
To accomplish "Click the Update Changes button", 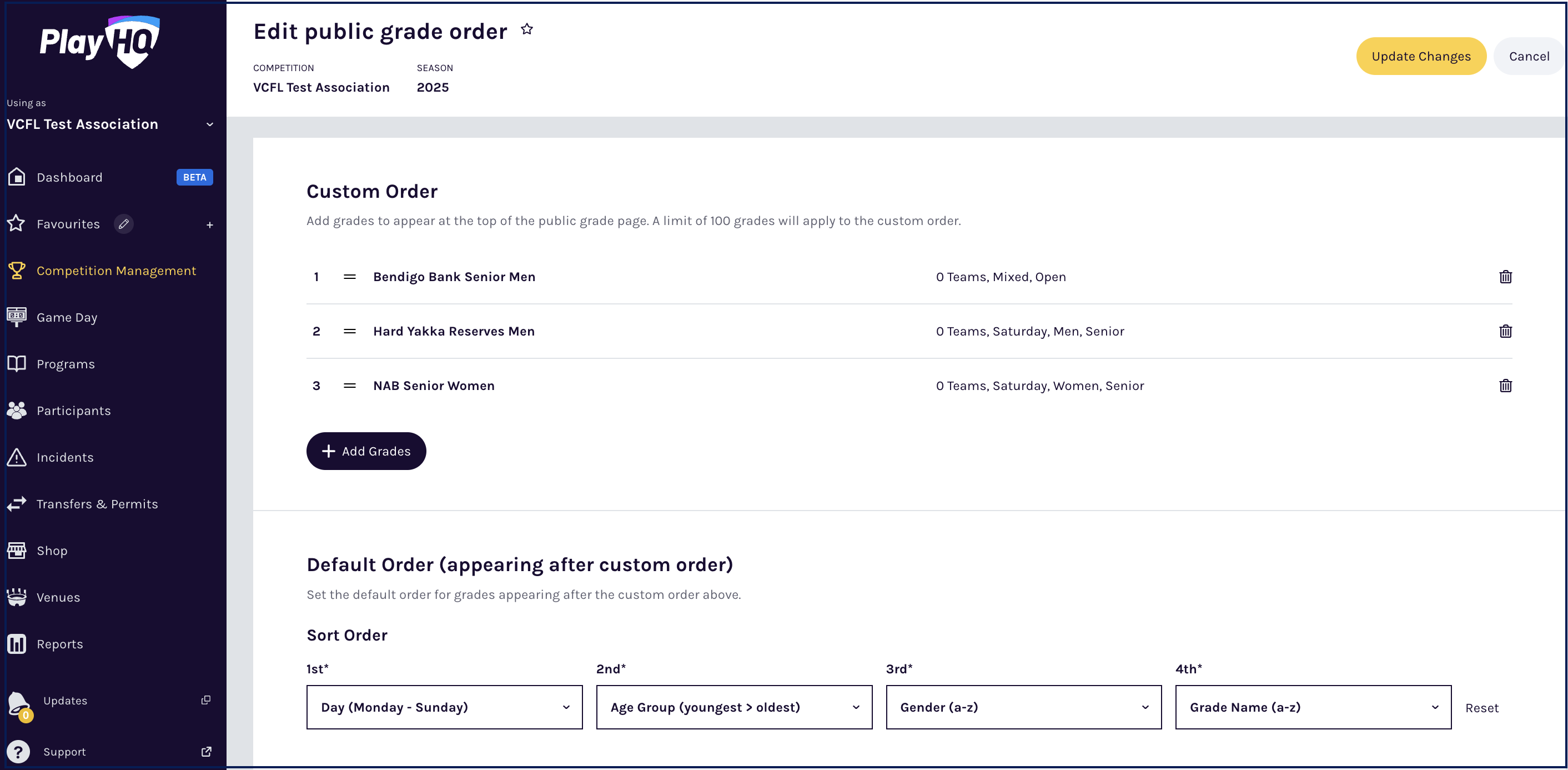I will (x=1421, y=56).
